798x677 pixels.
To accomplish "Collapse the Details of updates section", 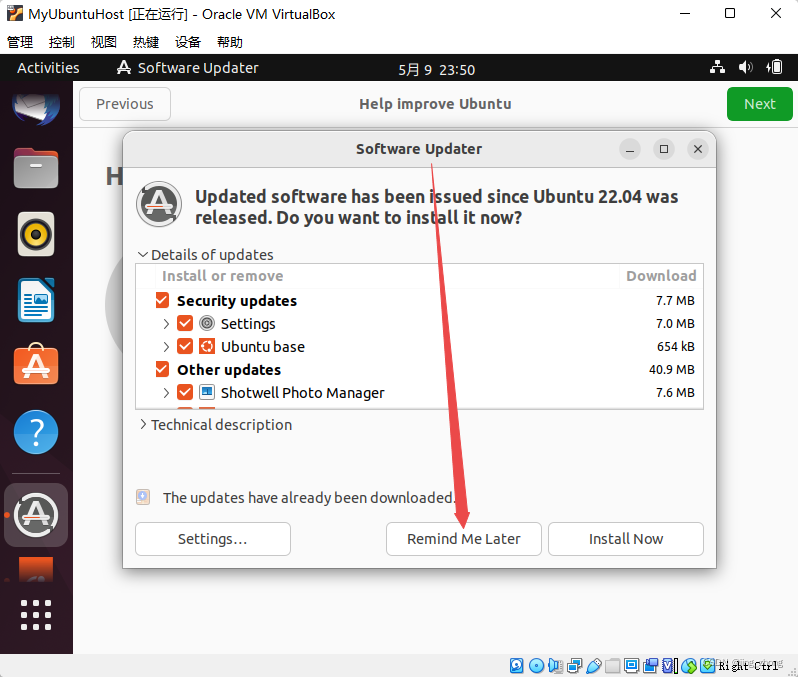I will click(x=143, y=254).
